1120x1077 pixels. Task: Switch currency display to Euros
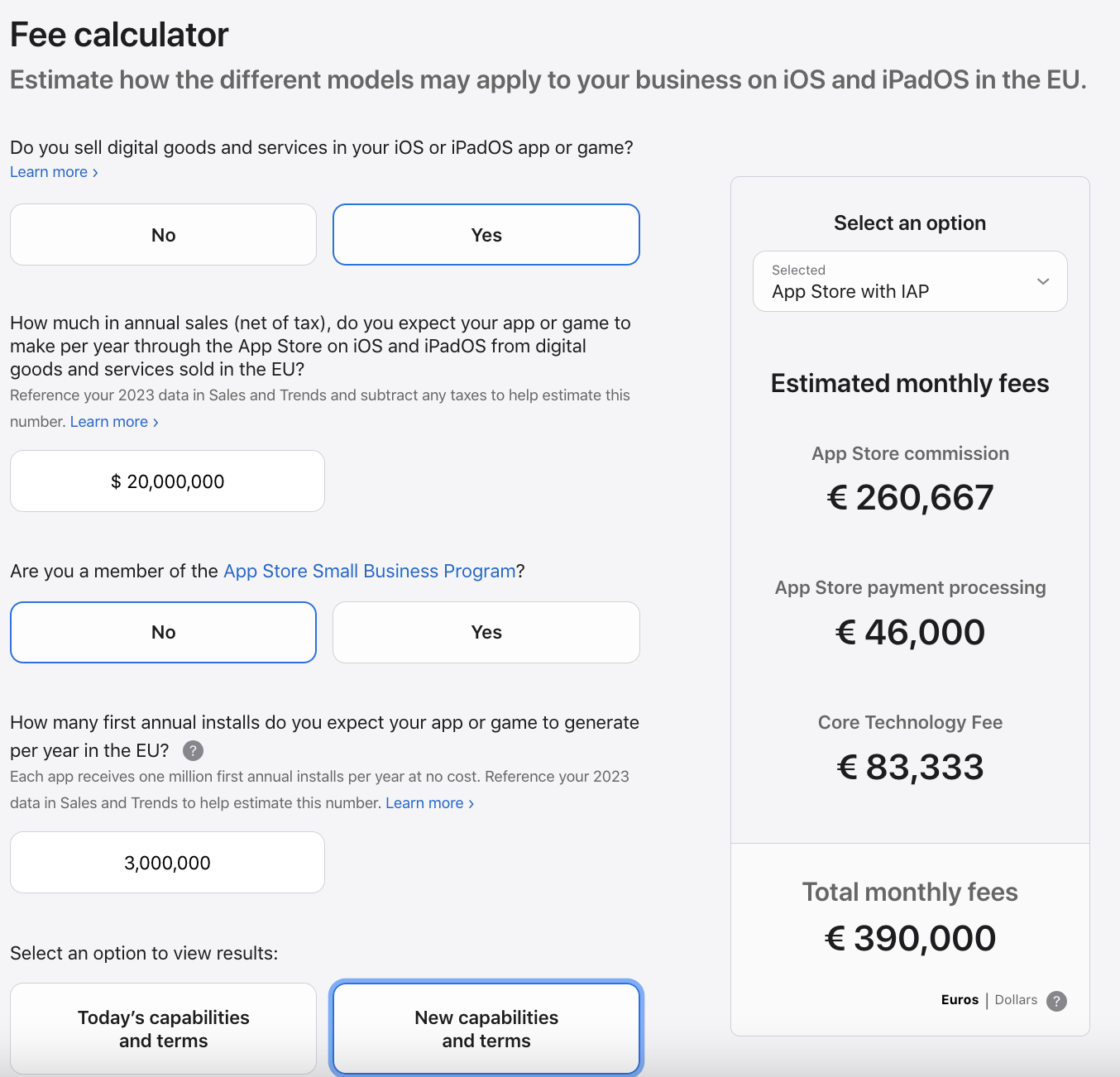960,1000
